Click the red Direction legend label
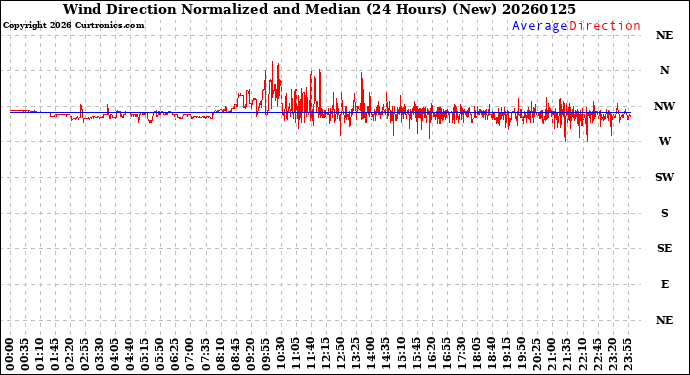Viewport: 690px width, 375px height. click(605, 26)
